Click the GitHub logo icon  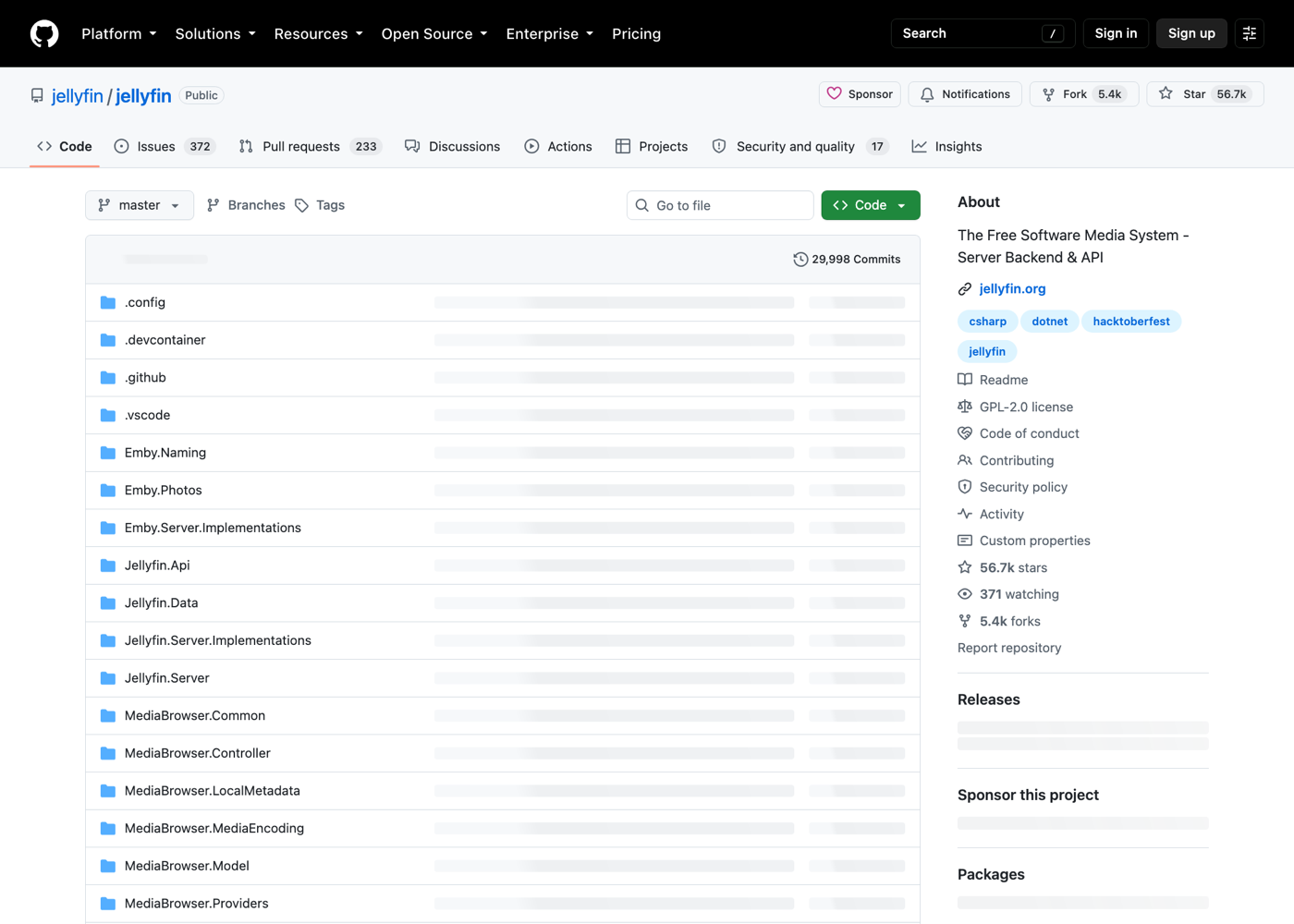pyautogui.click(x=44, y=33)
